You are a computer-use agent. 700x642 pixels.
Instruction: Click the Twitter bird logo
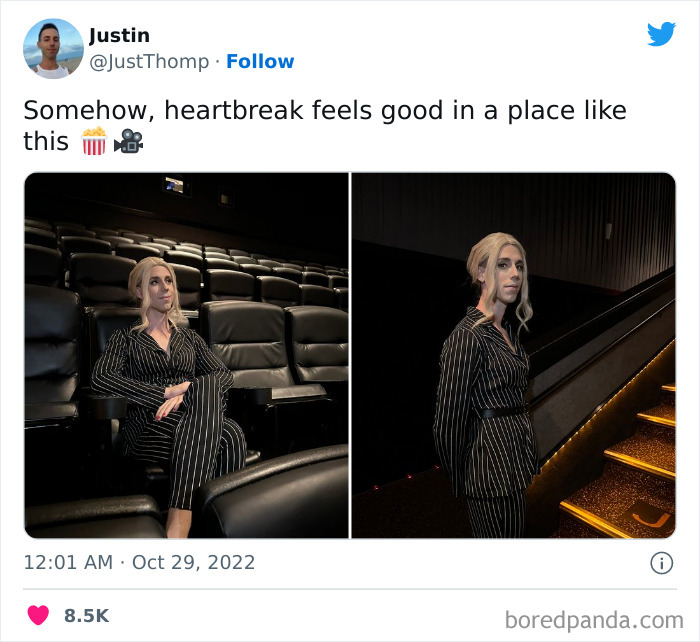(x=661, y=33)
